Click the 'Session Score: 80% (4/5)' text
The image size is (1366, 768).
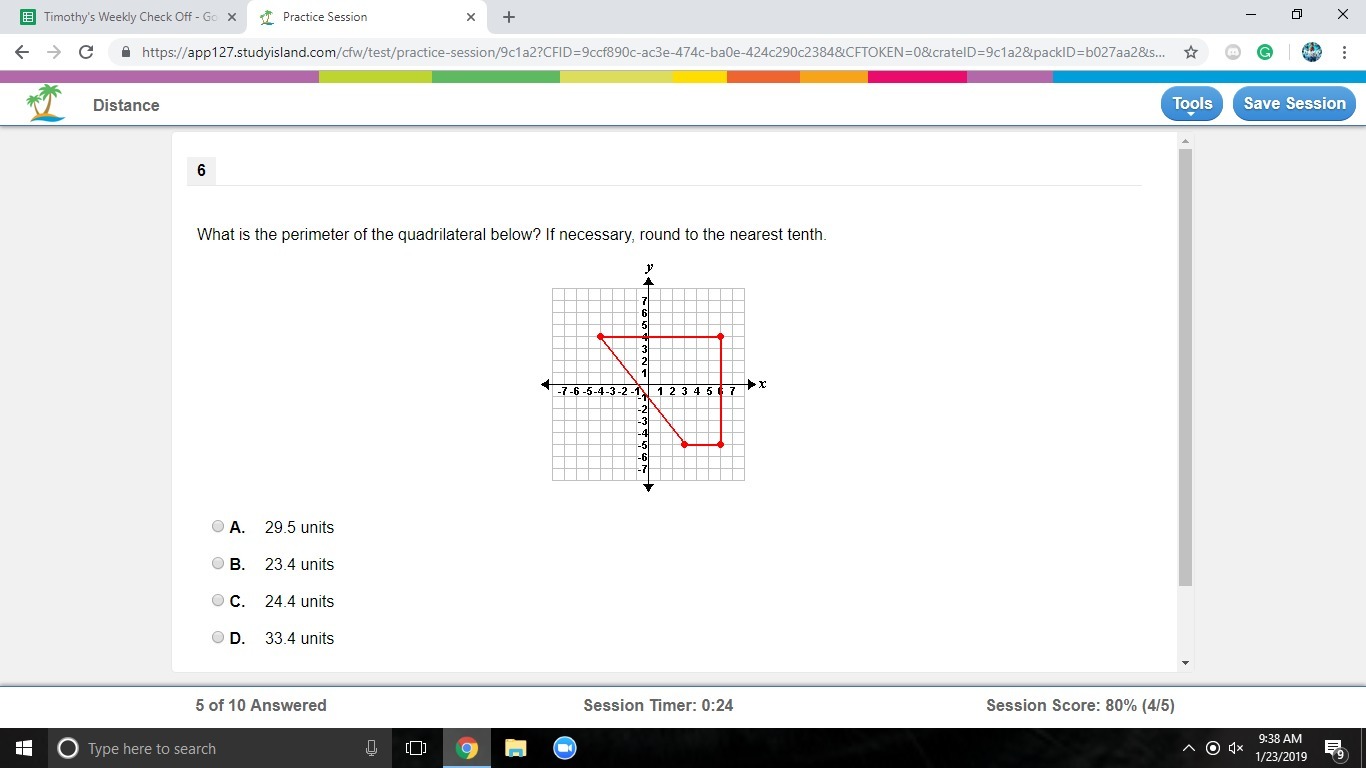[x=1080, y=706]
